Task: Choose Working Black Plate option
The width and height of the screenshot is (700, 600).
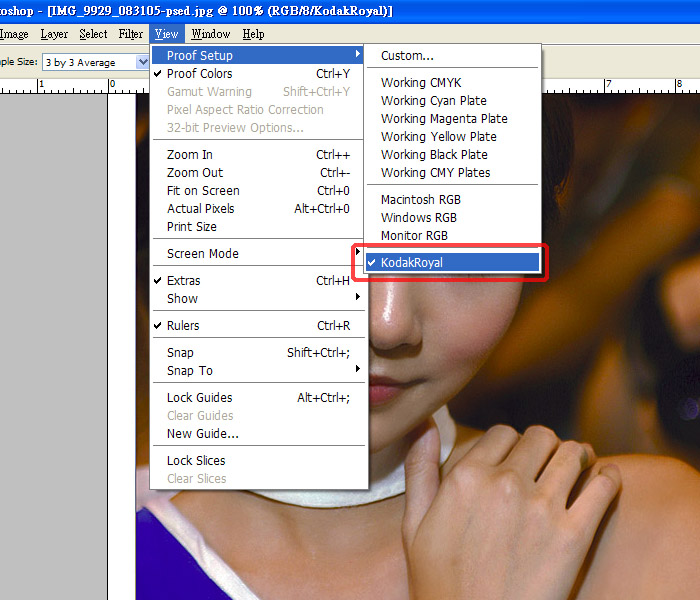Action: 434,155
